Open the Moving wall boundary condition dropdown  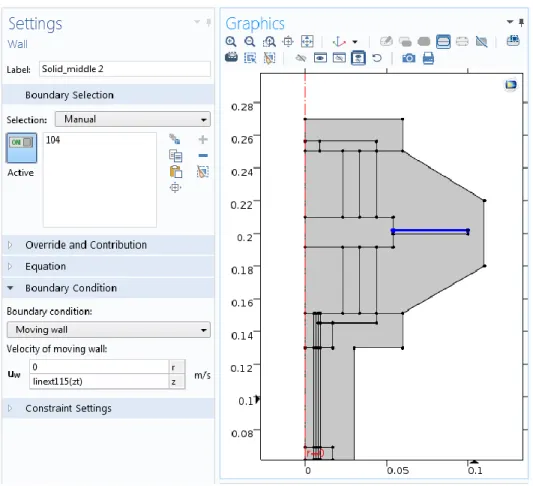click(108, 330)
